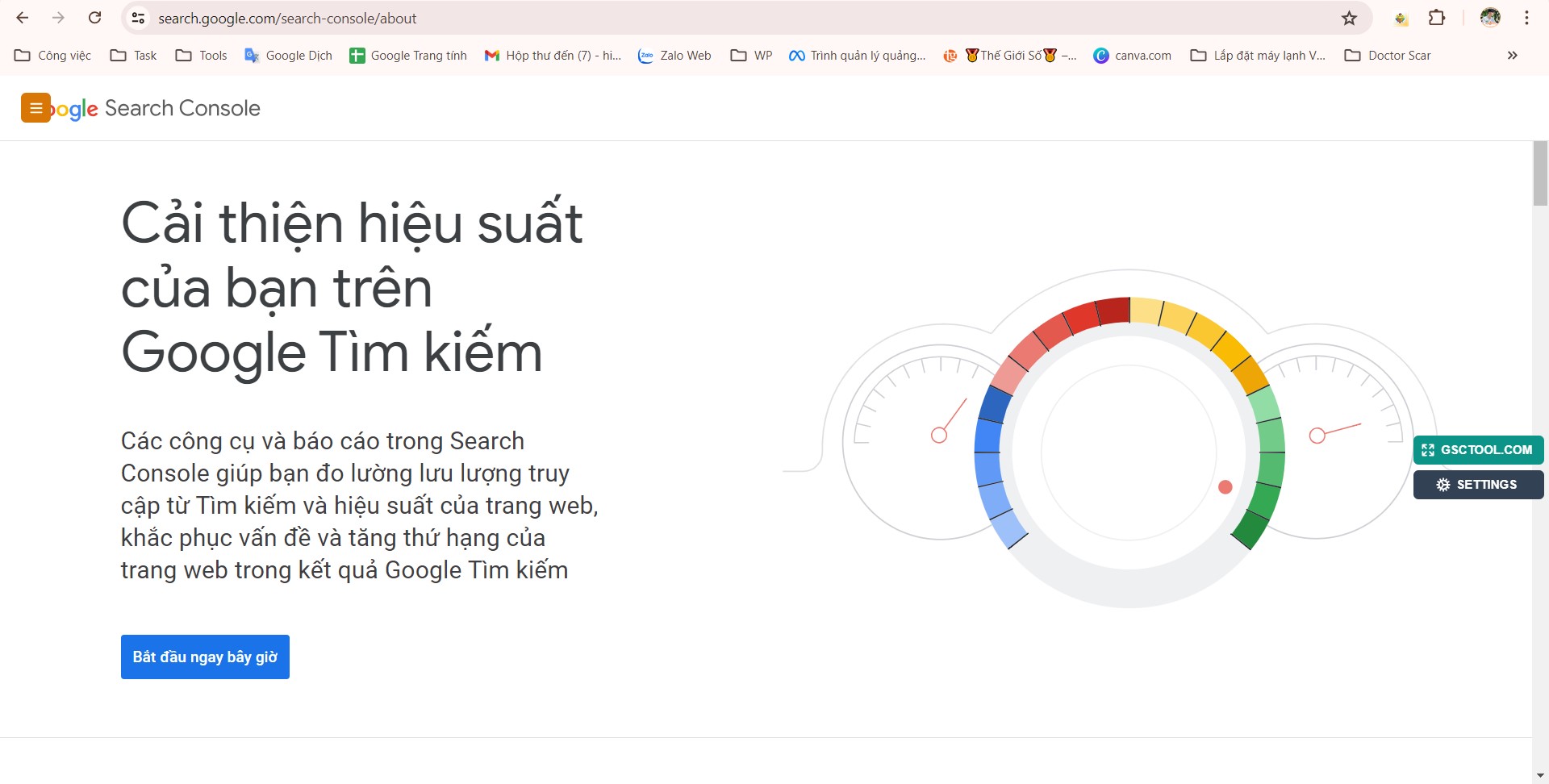Click the Search Console logo text
Image resolution: width=1549 pixels, height=784 pixels.
(182, 108)
